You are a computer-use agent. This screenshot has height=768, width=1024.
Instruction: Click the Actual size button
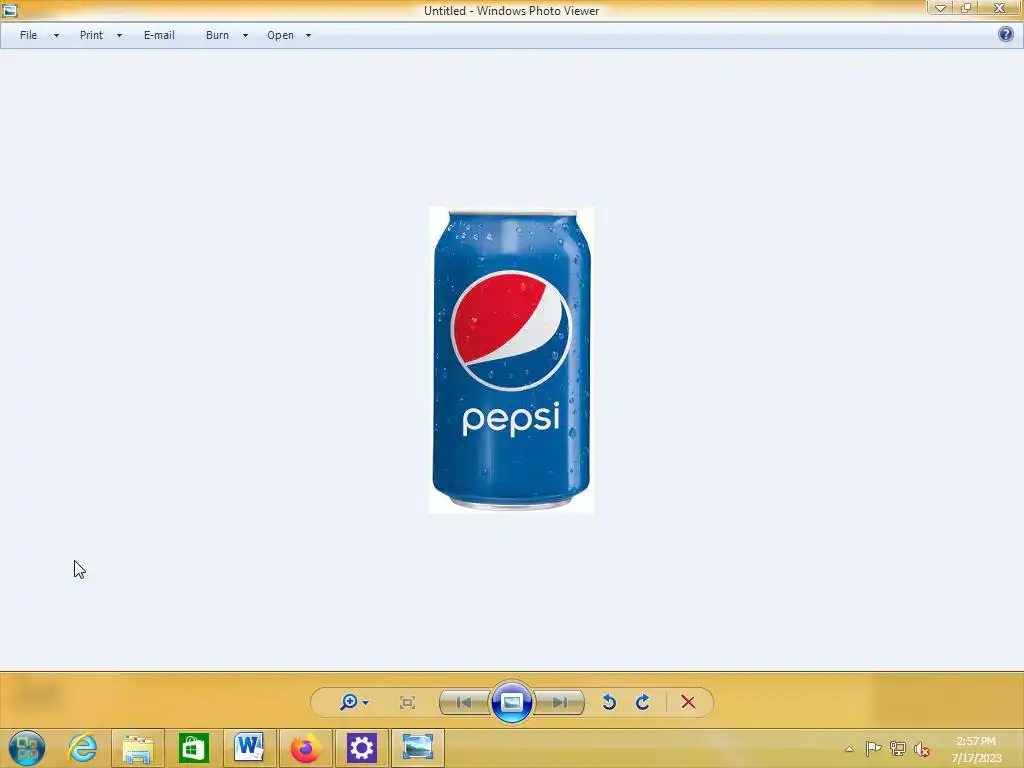pos(408,703)
